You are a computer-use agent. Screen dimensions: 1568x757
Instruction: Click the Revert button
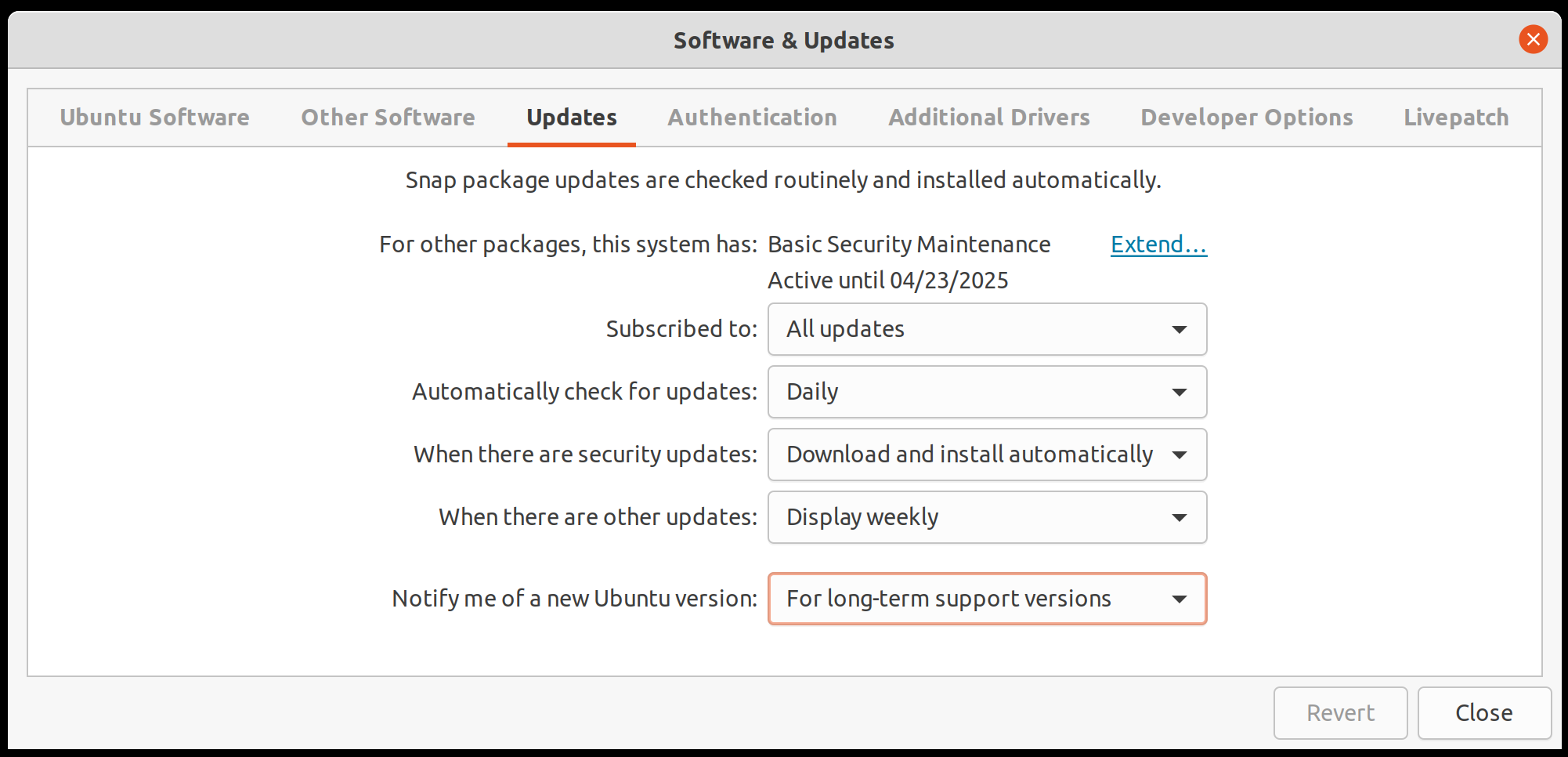click(1340, 712)
